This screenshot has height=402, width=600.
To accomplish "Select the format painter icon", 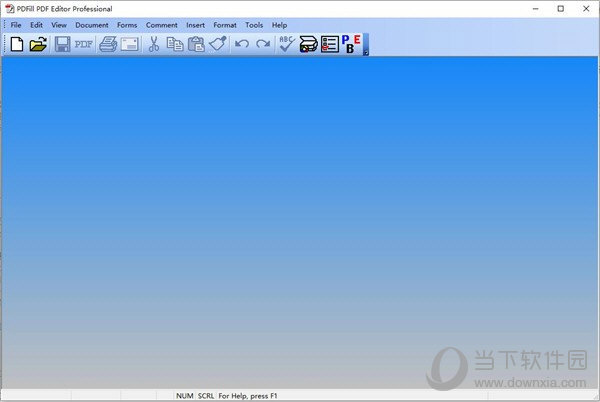I will pos(218,44).
